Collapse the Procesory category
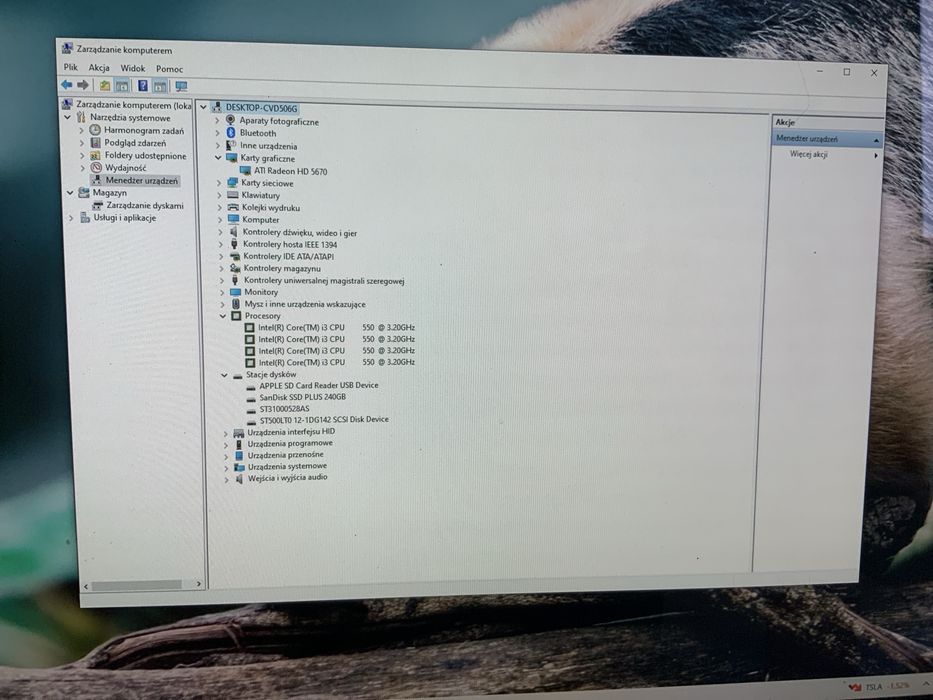Image resolution: width=933 pixels, height=700 pixels. point(223,315)
